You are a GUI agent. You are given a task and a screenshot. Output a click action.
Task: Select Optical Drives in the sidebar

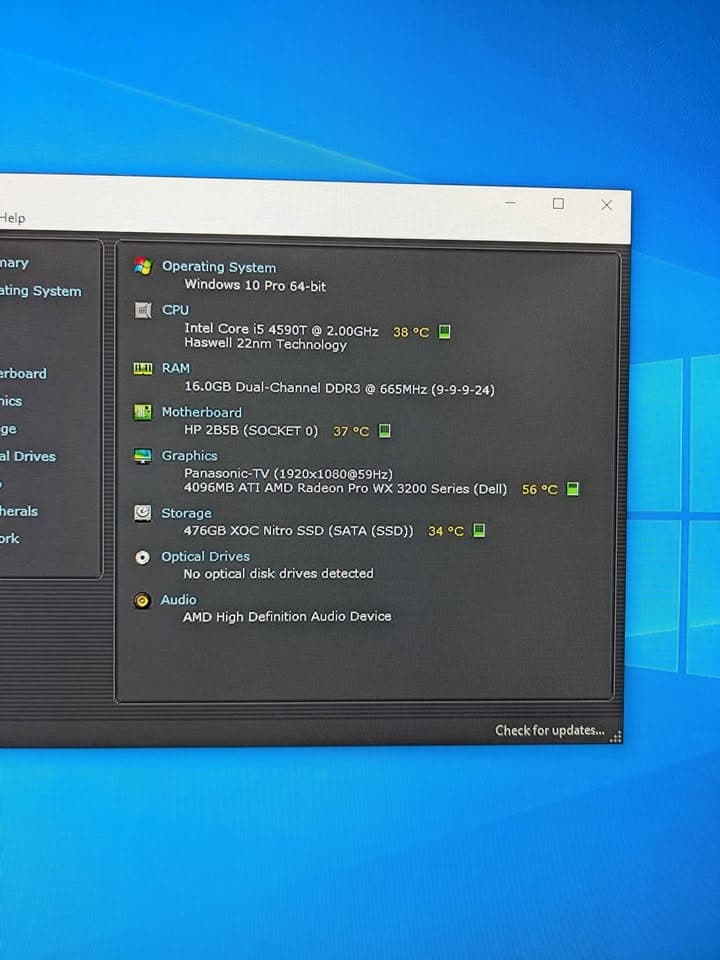pos(28,456)
